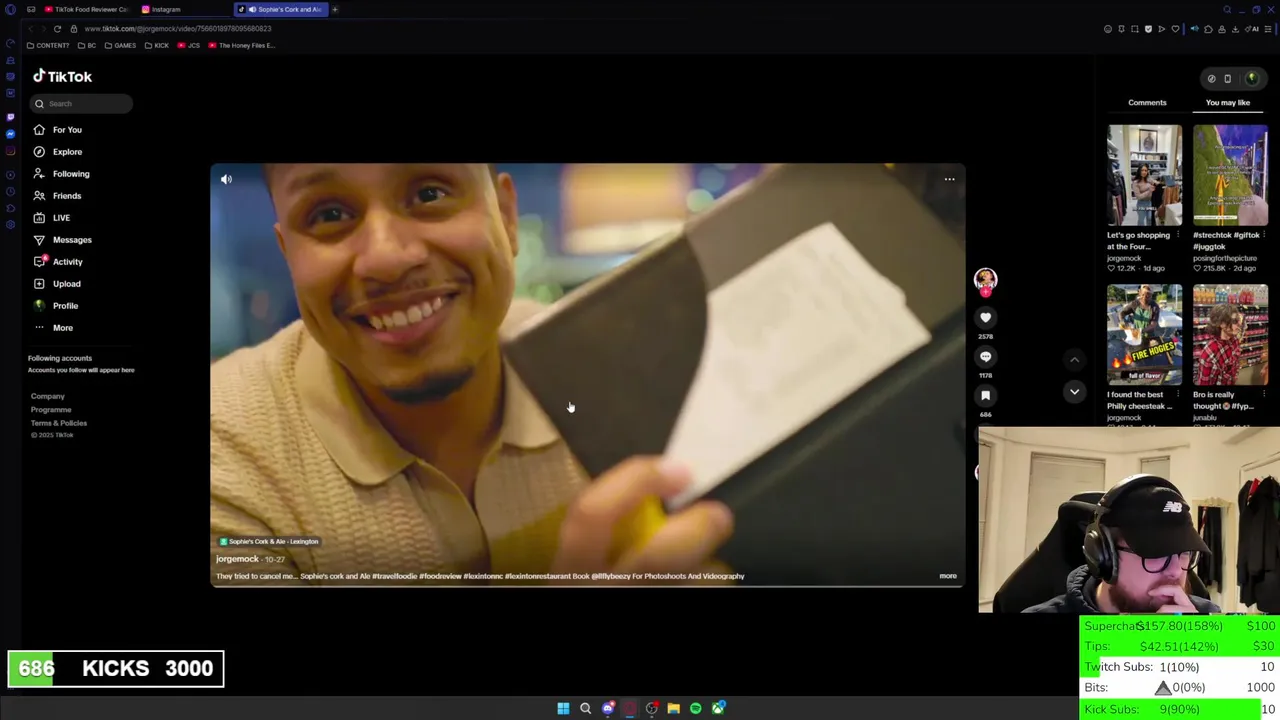Open the Programme footer link
The height and width of the screenshot is (720, 1280).
(x=51, y=410)
